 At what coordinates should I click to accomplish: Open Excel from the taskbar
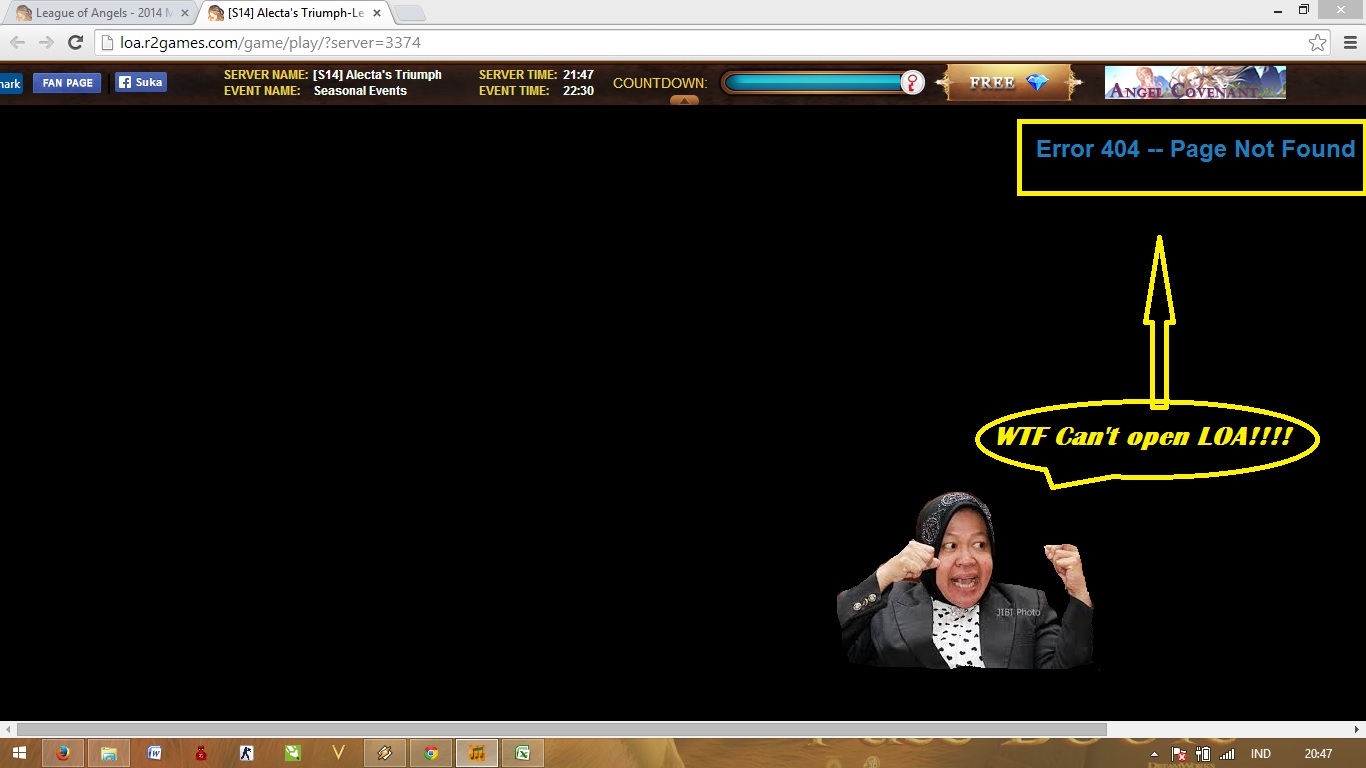coord(522,753)
